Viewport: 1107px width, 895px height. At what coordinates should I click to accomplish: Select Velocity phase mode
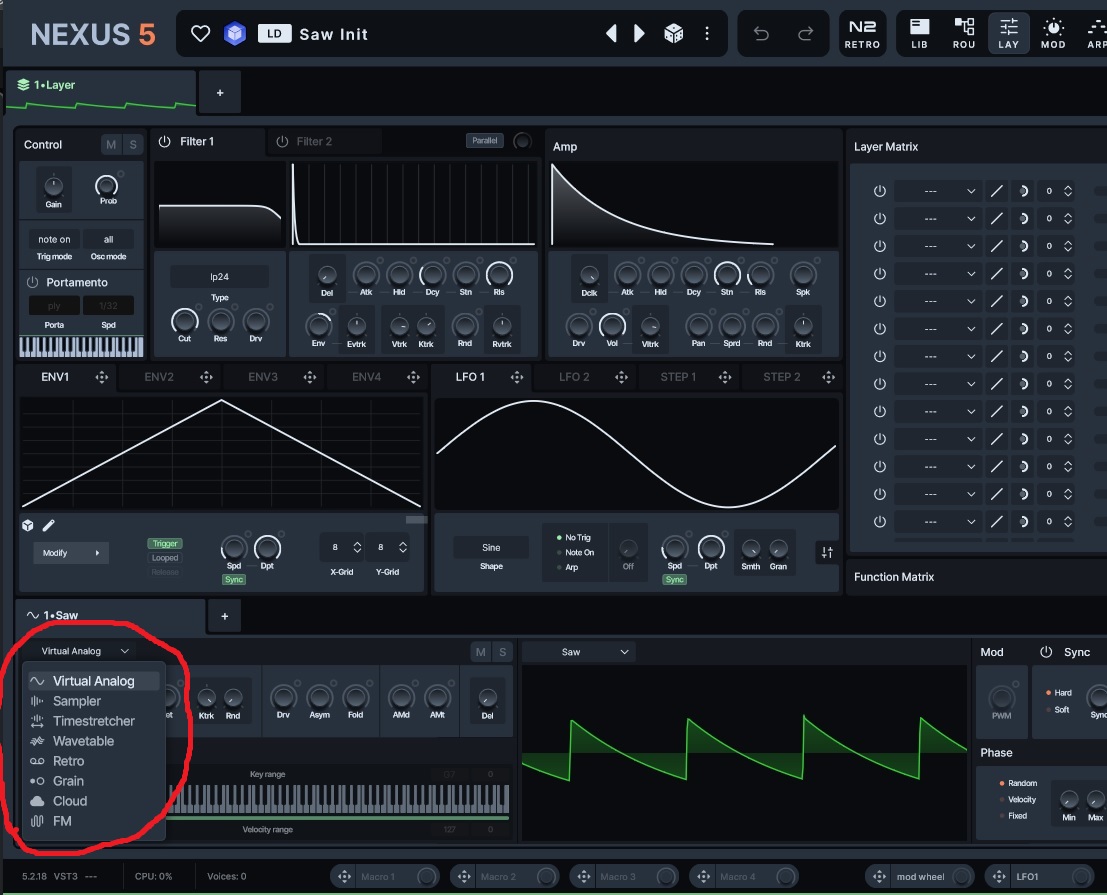[x=1017, y=800]
